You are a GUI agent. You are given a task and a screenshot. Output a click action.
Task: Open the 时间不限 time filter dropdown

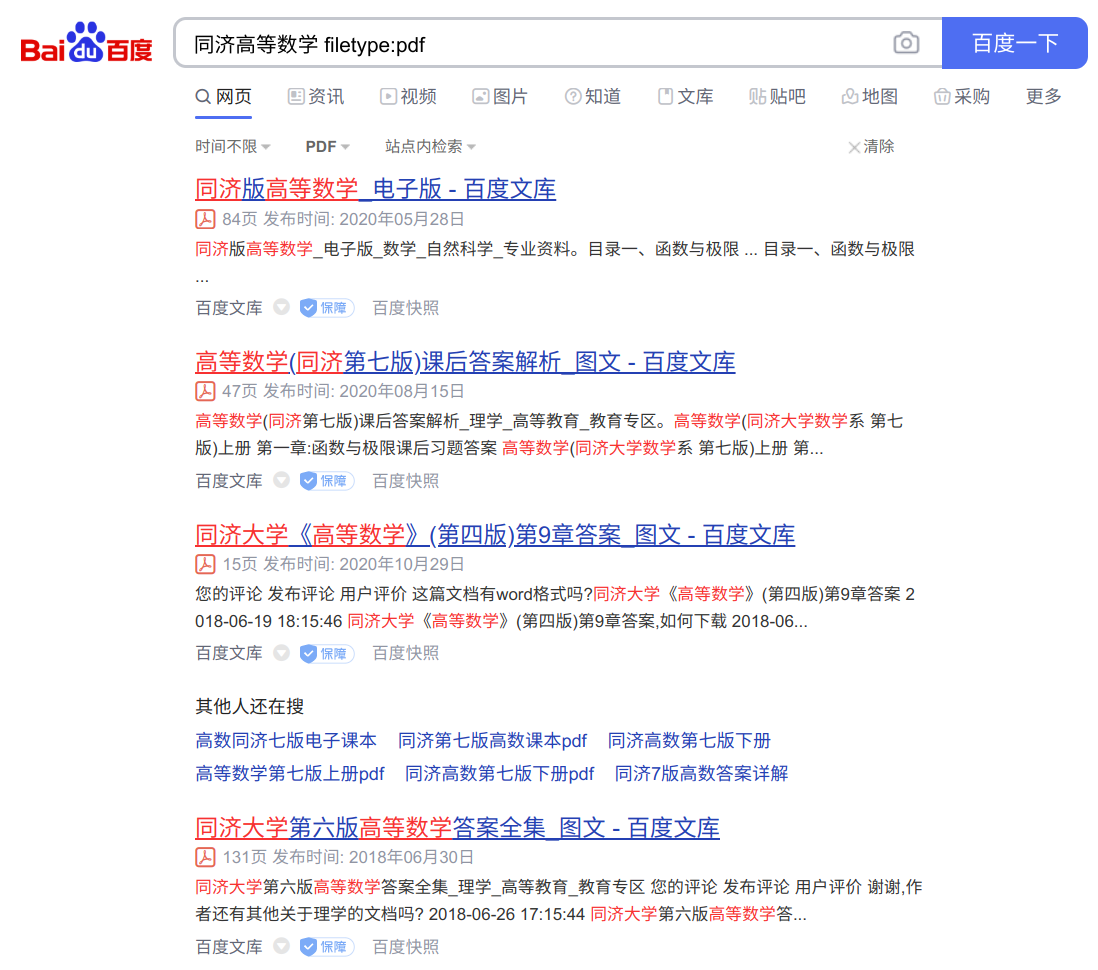pos(232,146)
